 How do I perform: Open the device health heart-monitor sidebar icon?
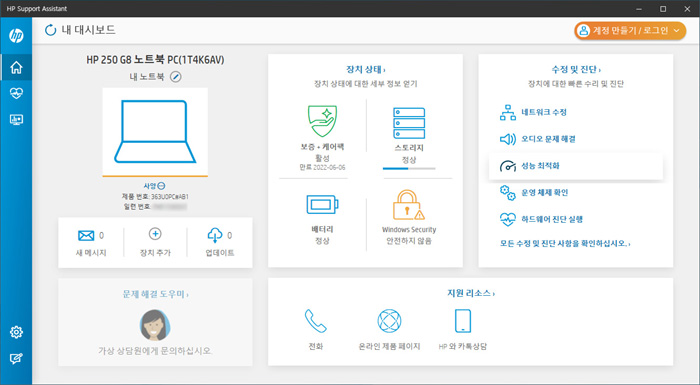[16, 93]
